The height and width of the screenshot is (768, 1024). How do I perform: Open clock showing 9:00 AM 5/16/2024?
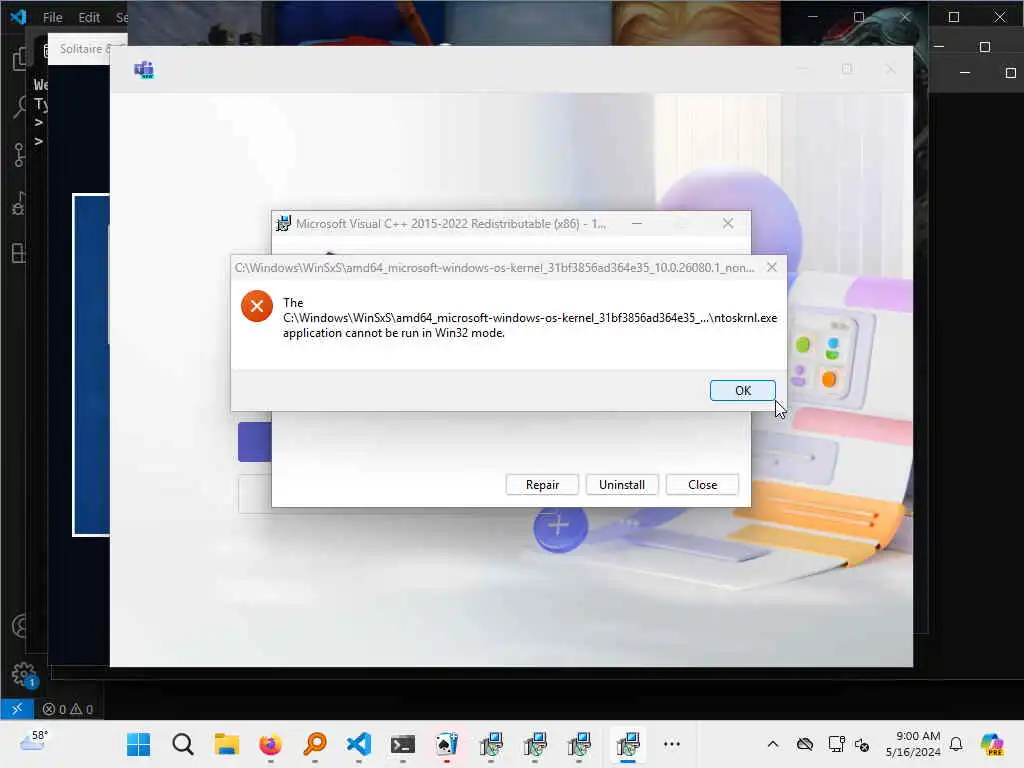pos(913,744)
